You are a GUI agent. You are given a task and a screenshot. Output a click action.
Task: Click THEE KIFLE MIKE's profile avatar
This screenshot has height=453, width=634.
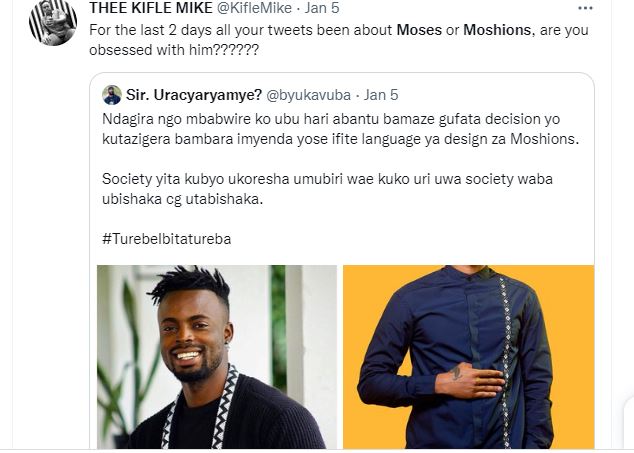click(x=53, y=22)
